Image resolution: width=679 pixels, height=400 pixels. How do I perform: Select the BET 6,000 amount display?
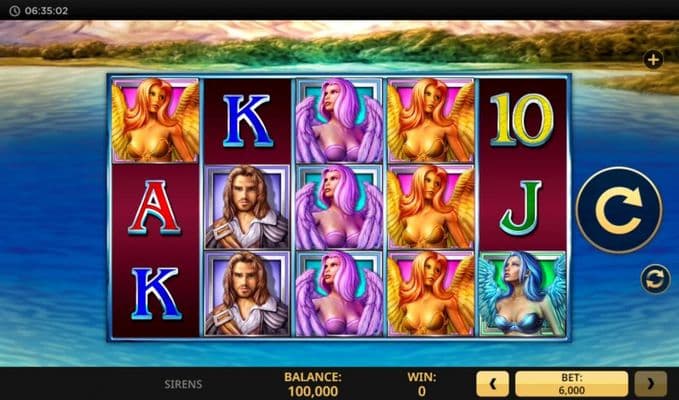pos(572,384)
